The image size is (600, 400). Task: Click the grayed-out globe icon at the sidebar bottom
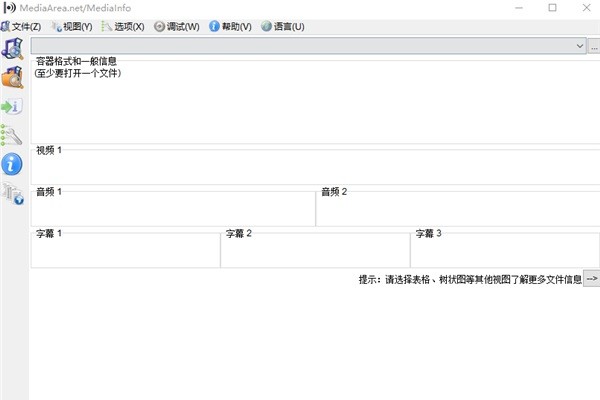[x=13, y=194]
